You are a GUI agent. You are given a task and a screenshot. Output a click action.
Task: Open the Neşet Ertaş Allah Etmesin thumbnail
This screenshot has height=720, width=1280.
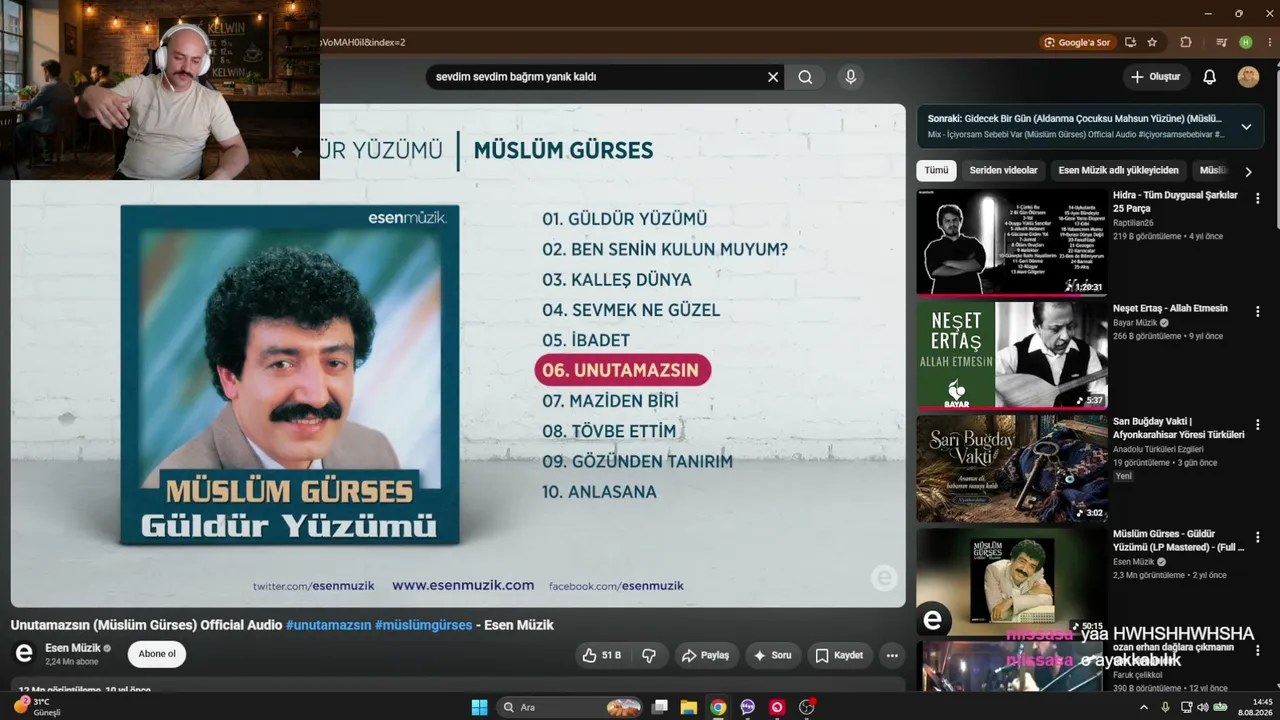(1012, 355)
